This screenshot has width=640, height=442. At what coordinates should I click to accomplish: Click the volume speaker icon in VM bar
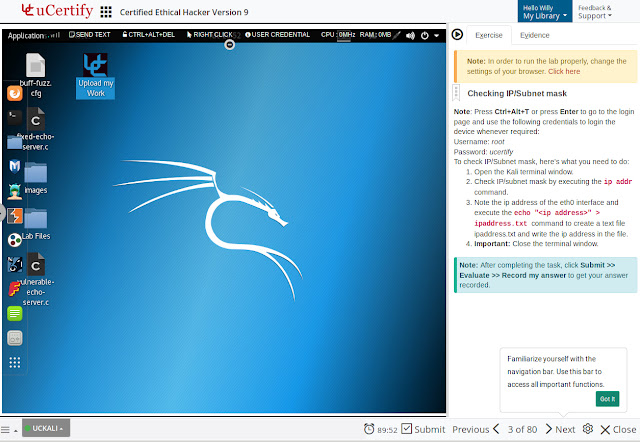(x=410, y=36)
